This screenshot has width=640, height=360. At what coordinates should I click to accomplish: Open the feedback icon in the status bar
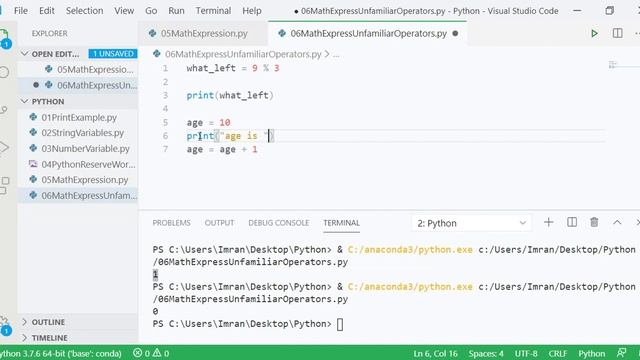pyautogui.click(x=622, y=353)
